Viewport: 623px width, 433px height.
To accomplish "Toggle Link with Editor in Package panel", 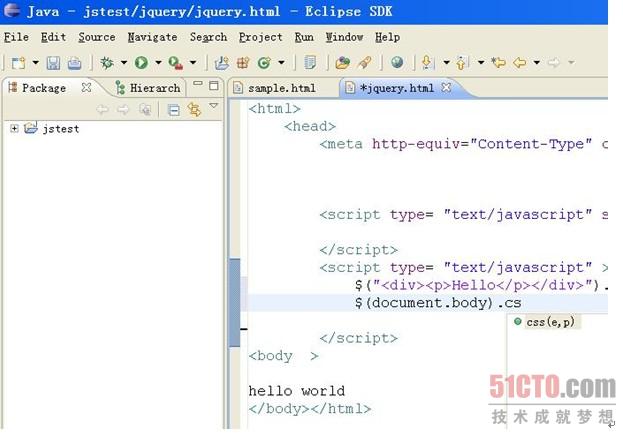I will point(194,109).
